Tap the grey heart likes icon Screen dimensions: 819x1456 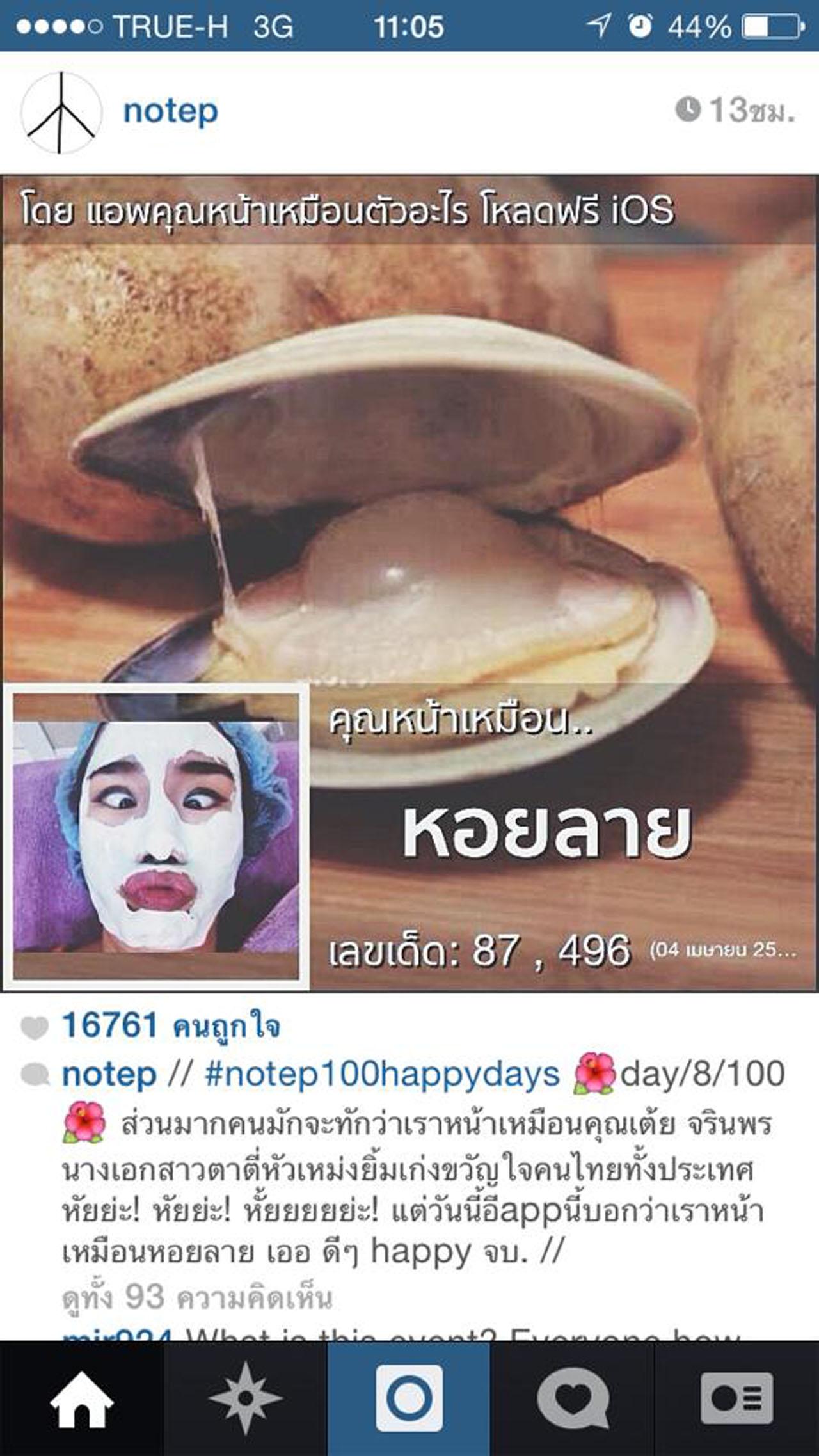click(35, 1027)
